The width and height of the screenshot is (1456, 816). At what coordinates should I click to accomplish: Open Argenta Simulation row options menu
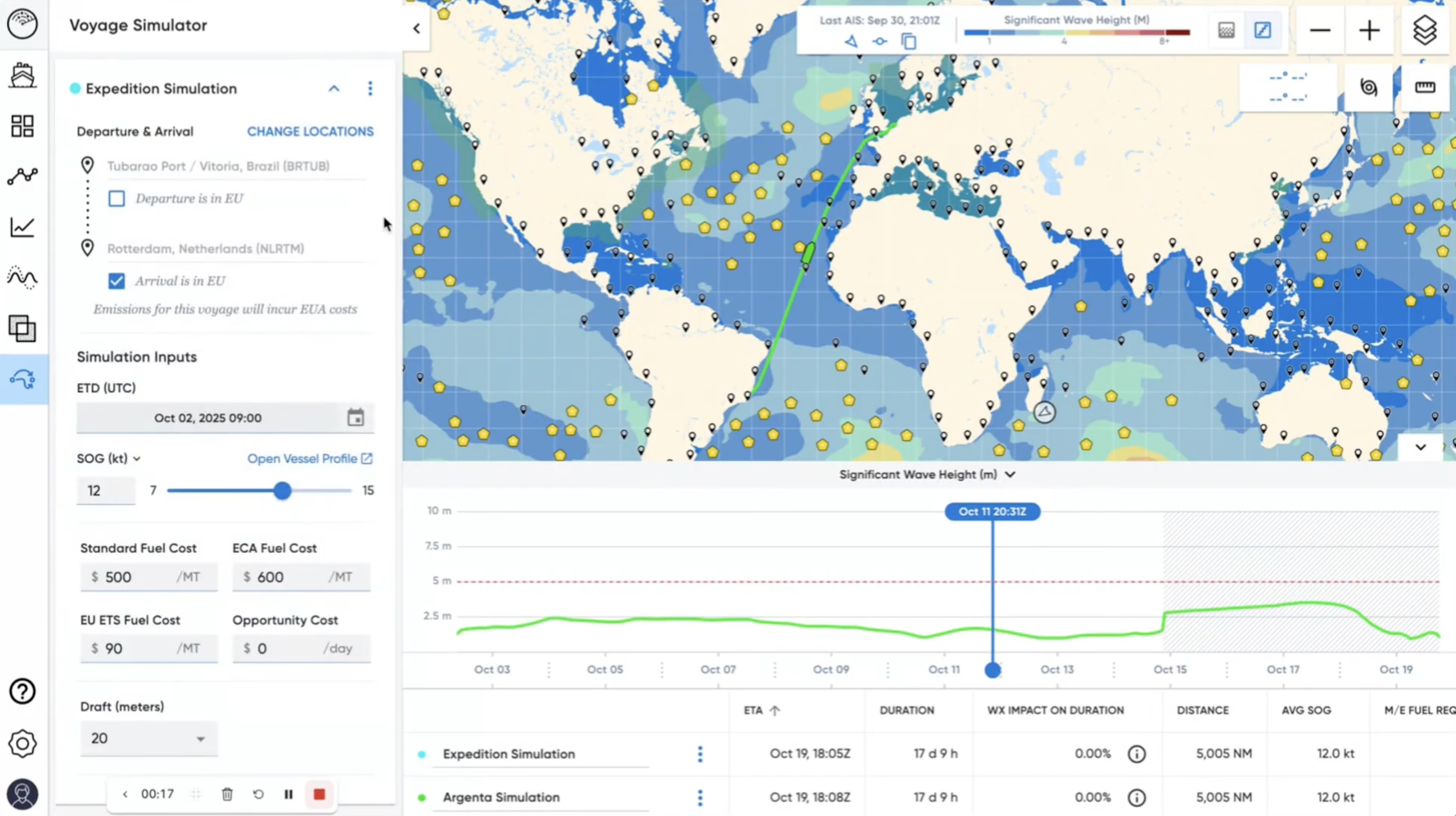click(x=700, y=797)
